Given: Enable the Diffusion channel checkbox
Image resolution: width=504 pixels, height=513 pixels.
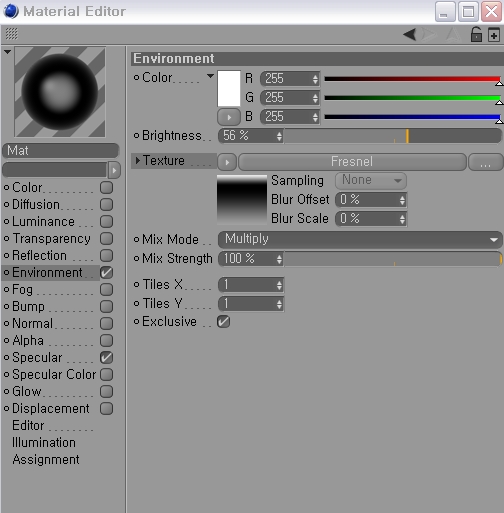Looking at the screenshot, I should tap(107, 205).
